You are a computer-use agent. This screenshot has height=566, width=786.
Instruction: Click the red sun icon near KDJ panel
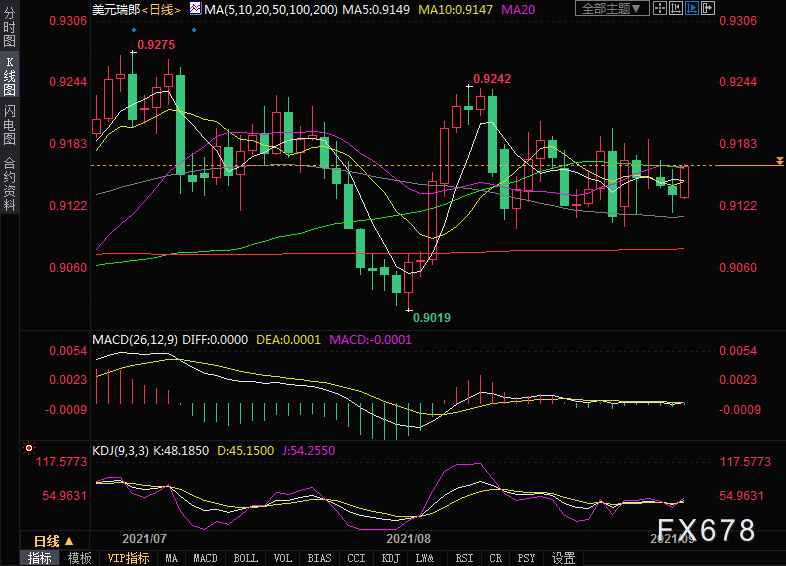click(29, 448)
